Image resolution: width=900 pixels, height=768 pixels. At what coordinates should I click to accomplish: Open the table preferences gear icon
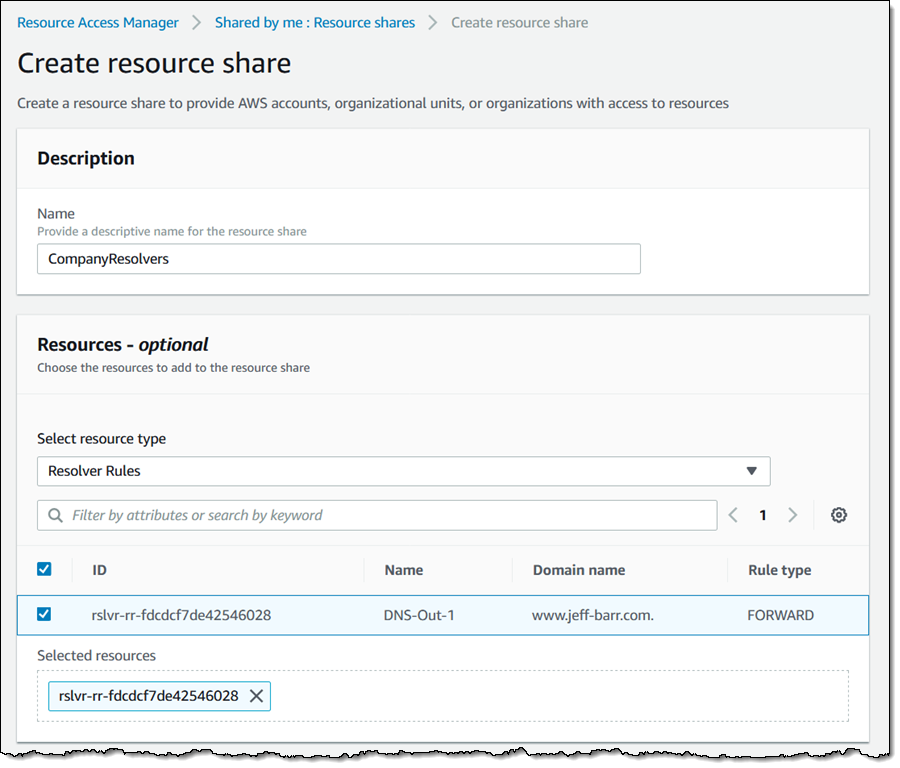(x=838, y=515)
